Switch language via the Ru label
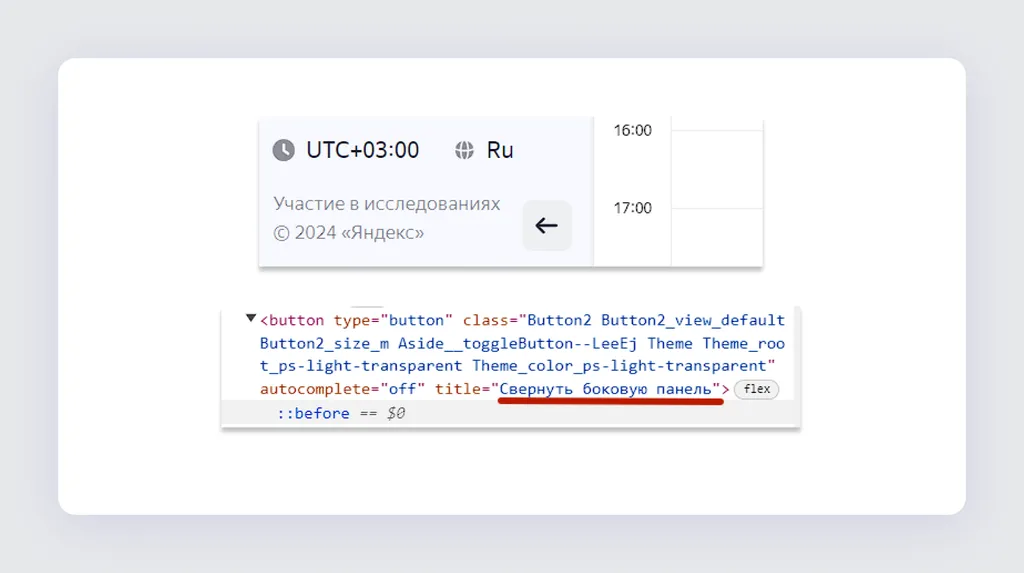This screenshot has height=573, width=1024. (500, 150)
